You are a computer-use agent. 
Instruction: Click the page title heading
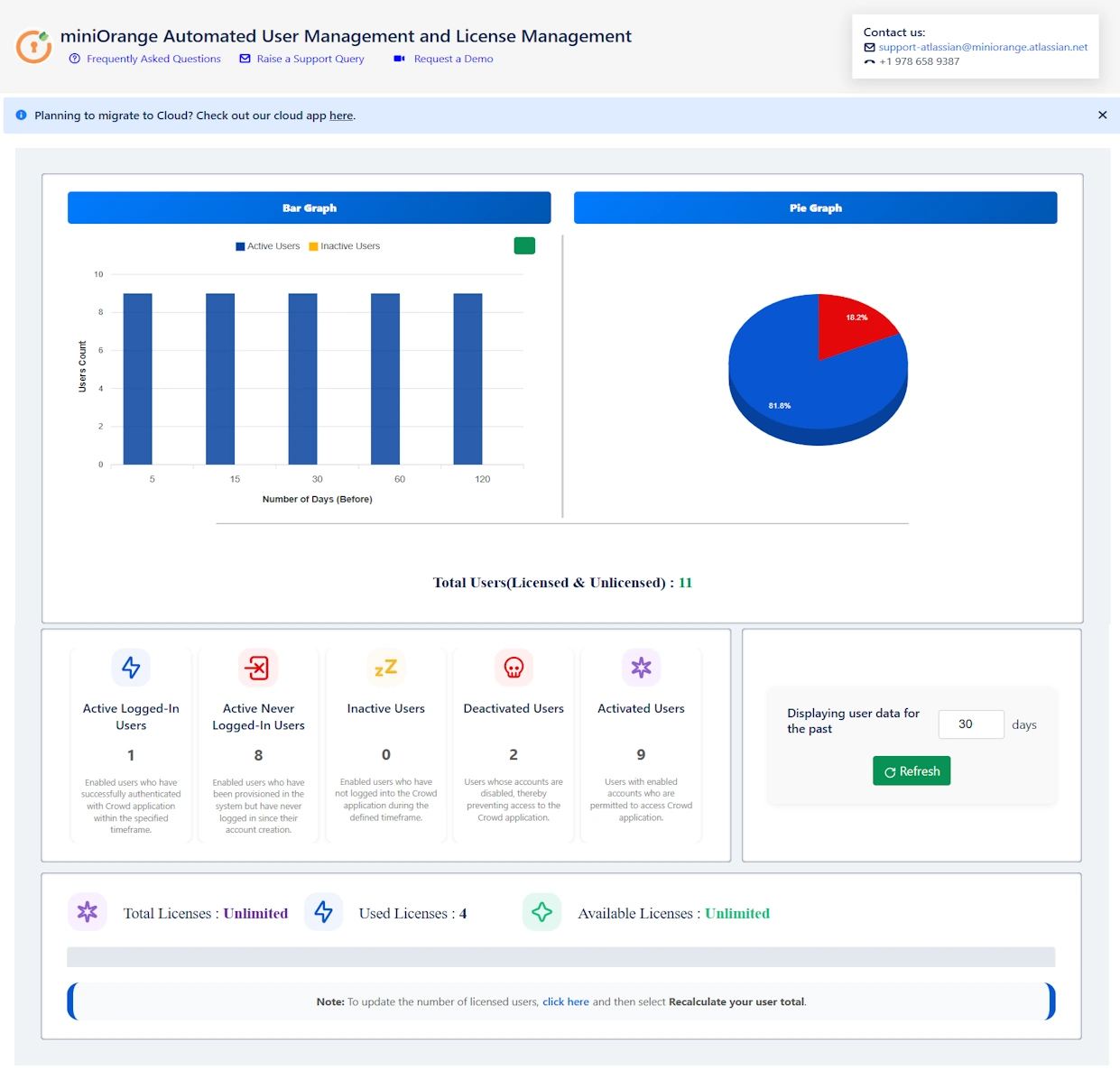coord(346,36)
